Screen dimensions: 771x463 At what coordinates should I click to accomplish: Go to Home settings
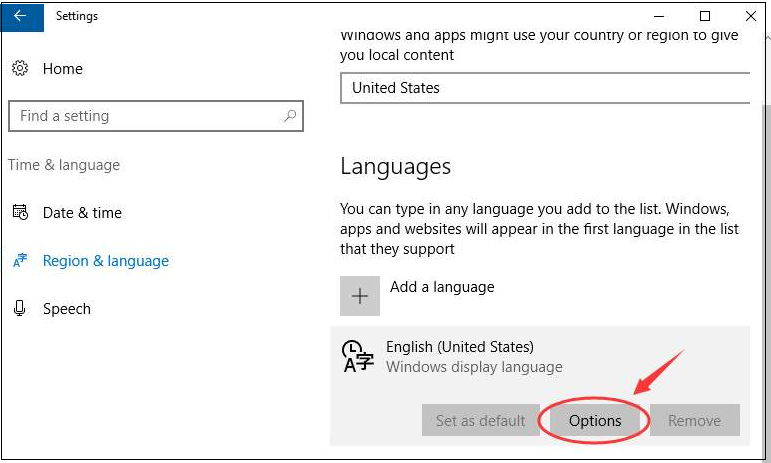coord(62,69)
